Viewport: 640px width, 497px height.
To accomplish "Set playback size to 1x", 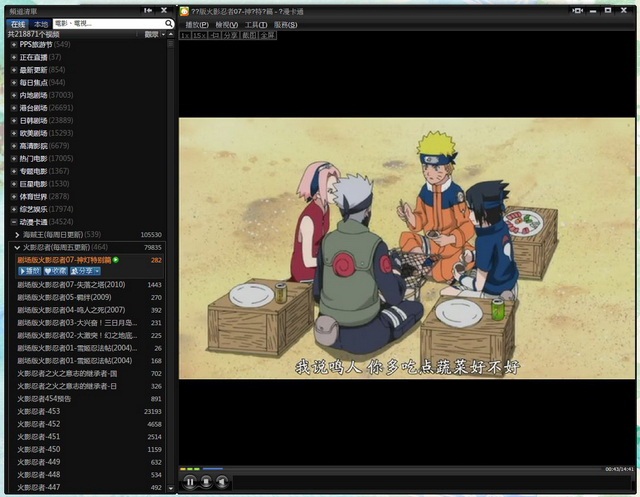I will pyautogui.click(x=185, y=36).
